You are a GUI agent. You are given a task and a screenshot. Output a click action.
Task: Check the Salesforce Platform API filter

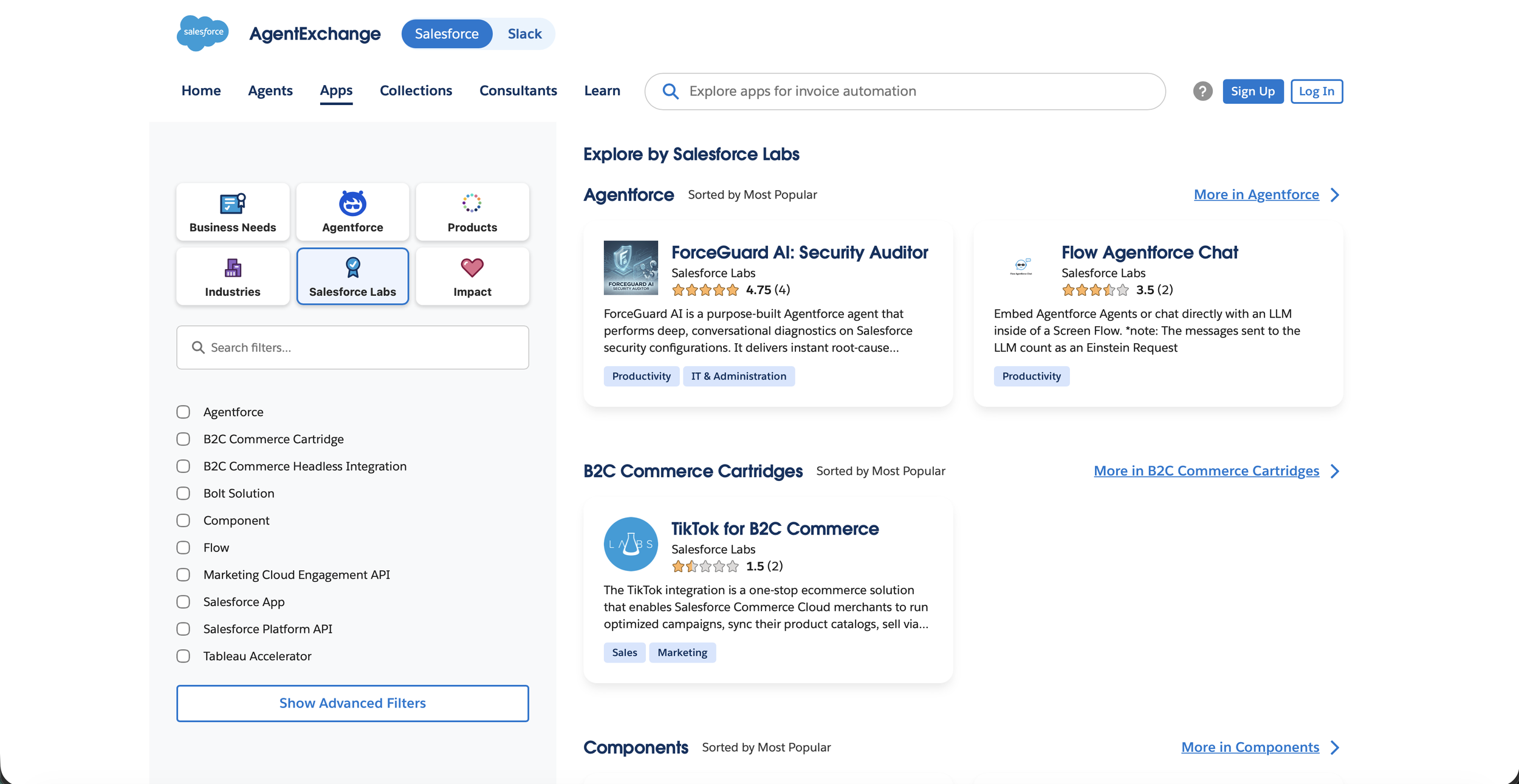point(183,629)
